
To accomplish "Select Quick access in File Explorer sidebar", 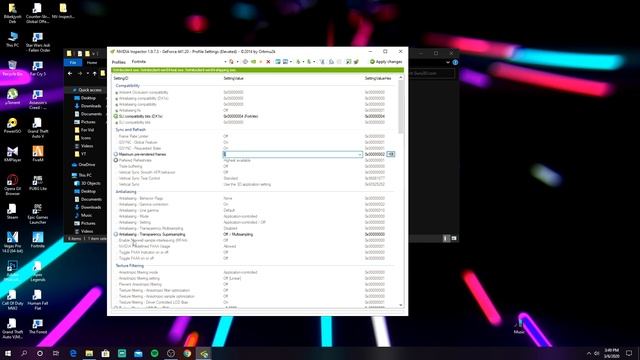I will point(87,90).
